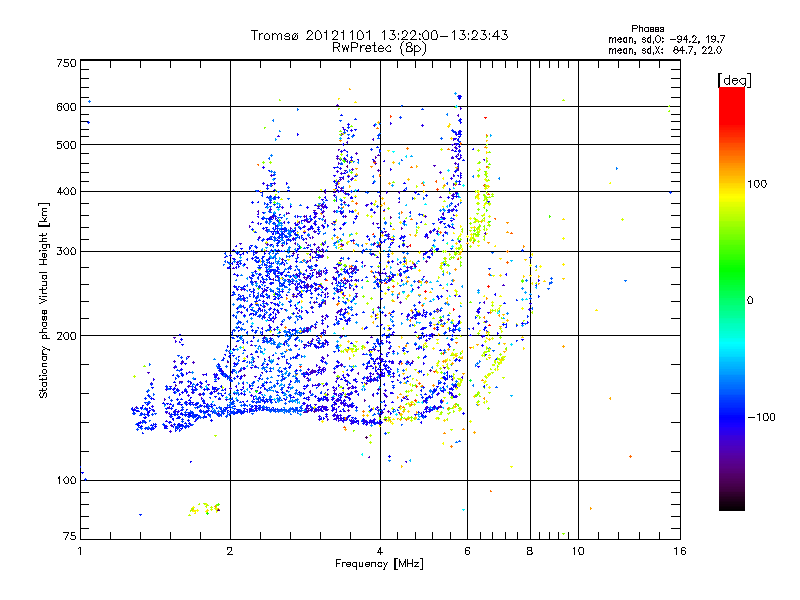Click the y-axis label '300'
Screen dimensions: 800x600
tap(67, 252)
